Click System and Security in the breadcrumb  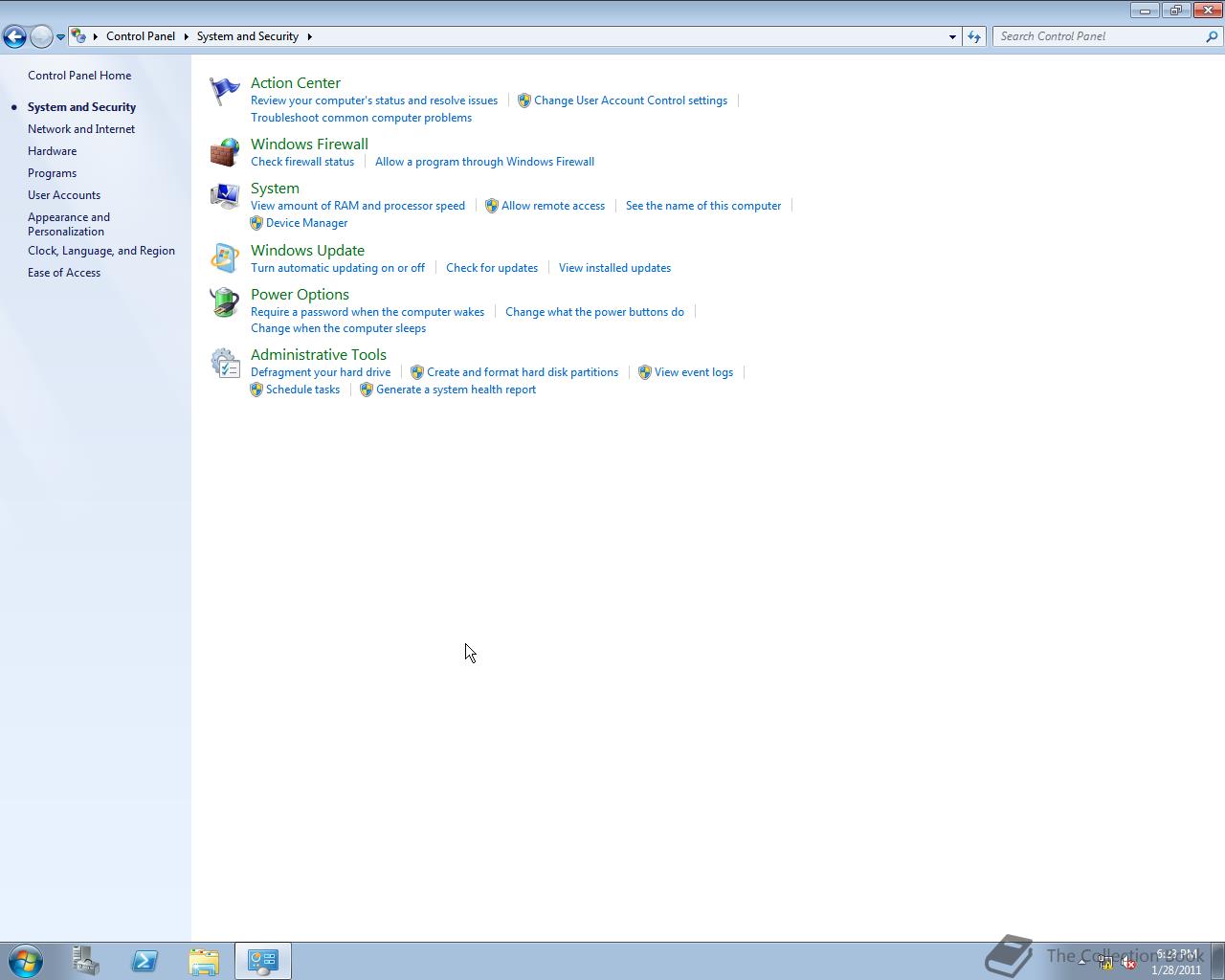pyautogui.click(x=248, y=36)
